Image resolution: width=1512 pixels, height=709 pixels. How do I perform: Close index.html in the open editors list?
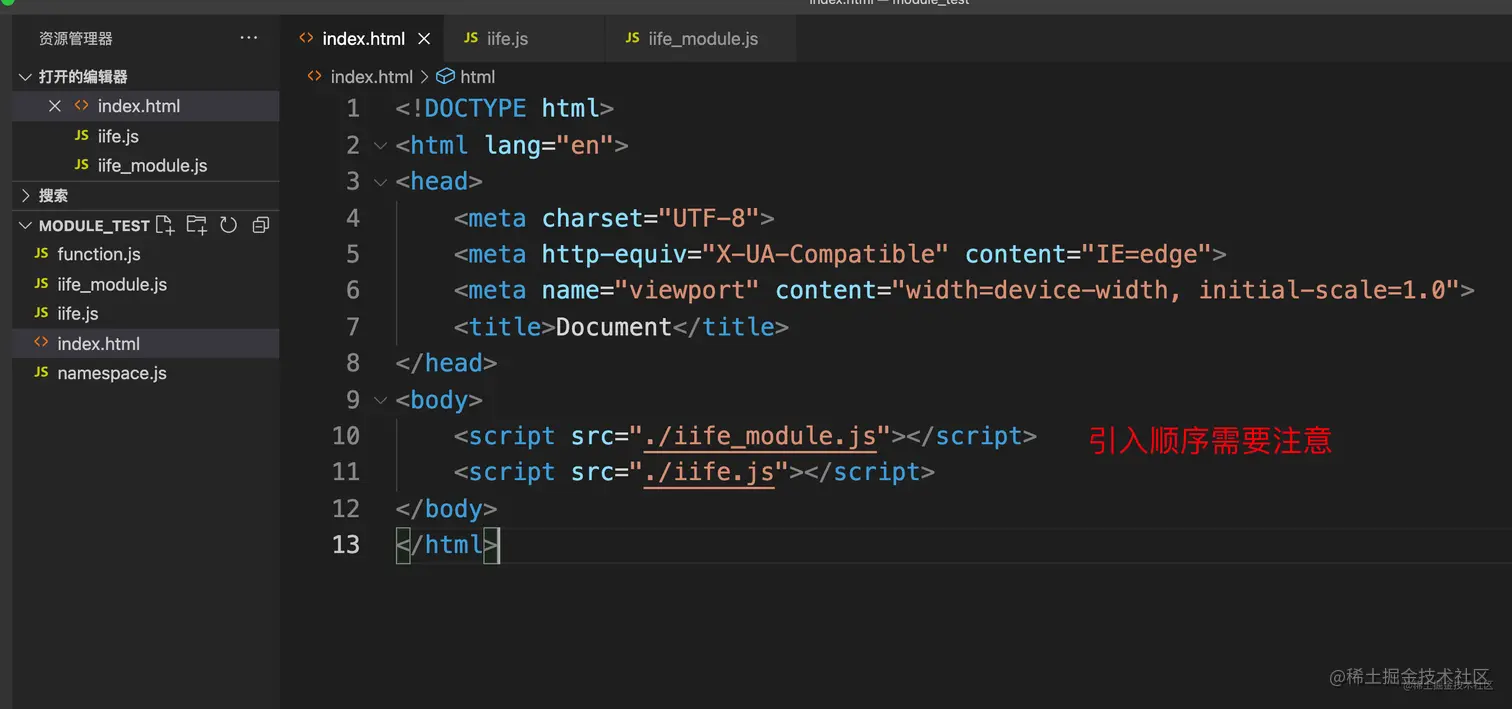click(55, 106)
